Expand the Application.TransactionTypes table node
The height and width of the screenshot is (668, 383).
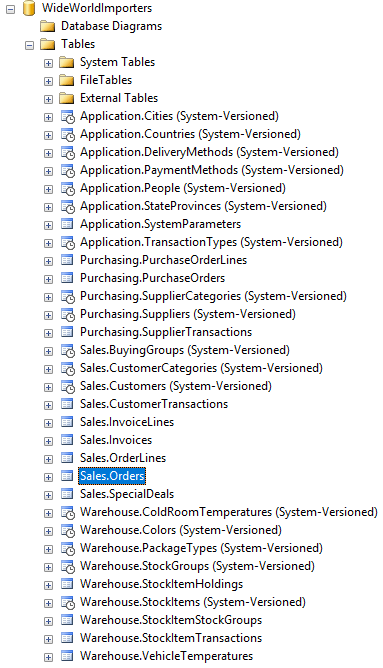click(x=49, y=243)
